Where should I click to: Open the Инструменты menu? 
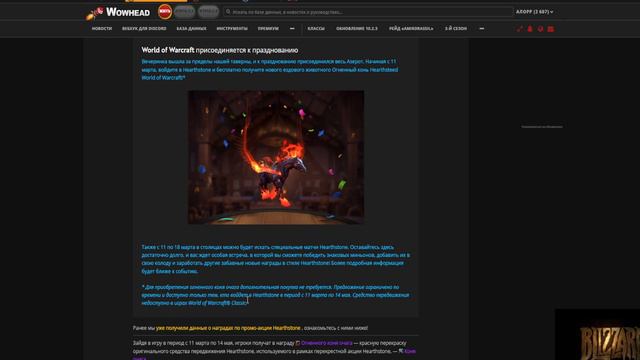[x=232, y=29]
